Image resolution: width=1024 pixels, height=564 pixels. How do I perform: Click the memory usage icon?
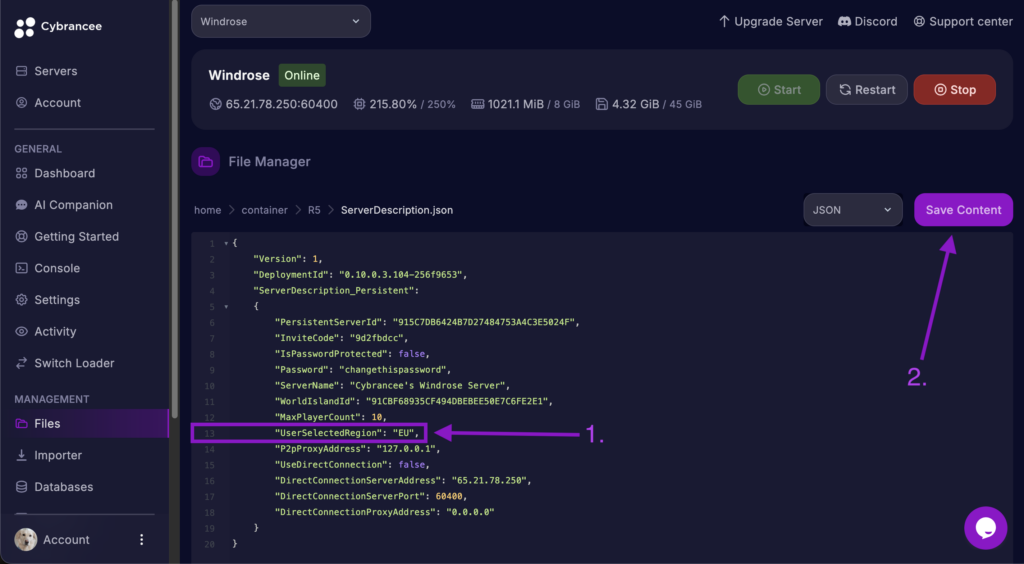click(x=477, y=104)
